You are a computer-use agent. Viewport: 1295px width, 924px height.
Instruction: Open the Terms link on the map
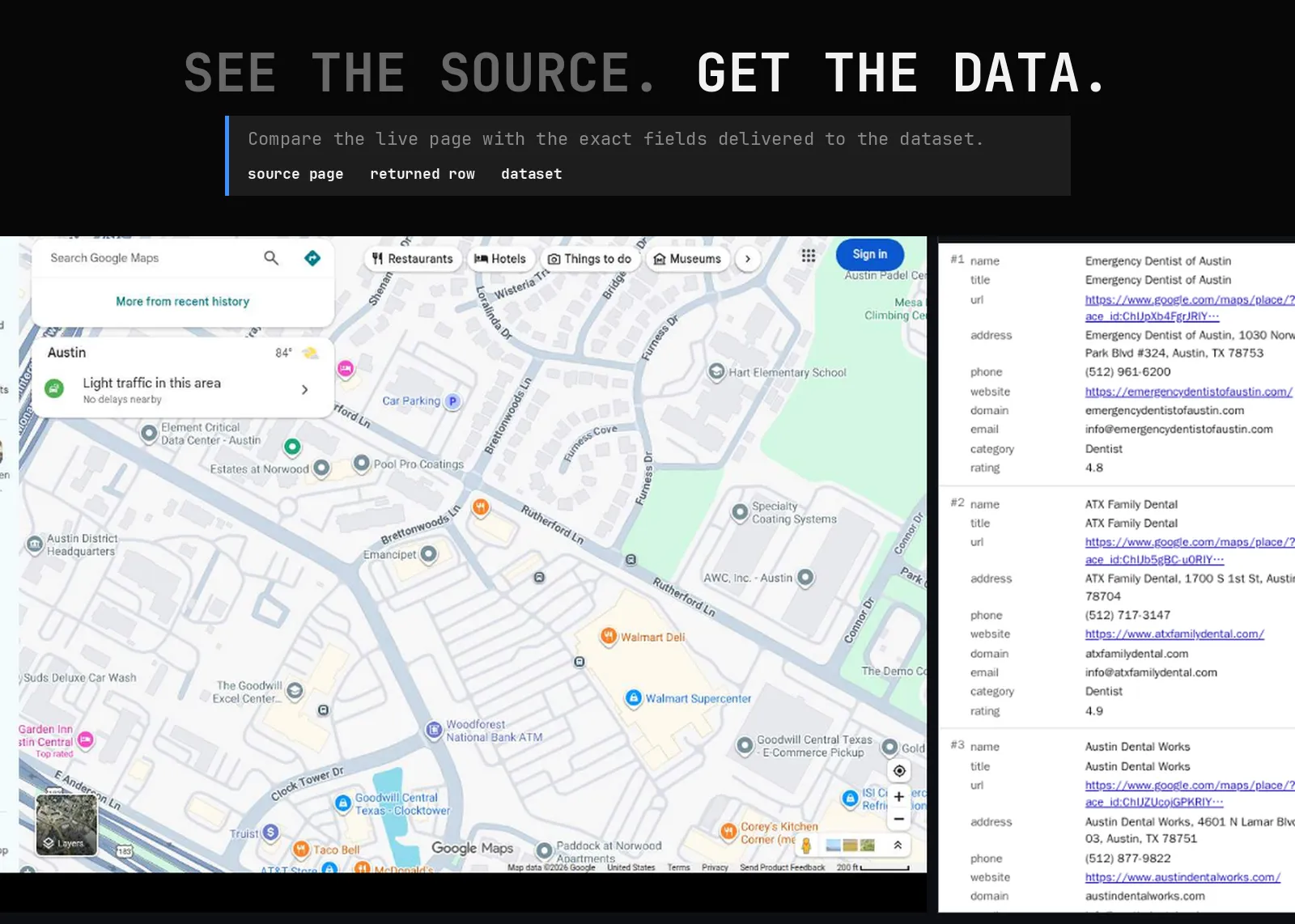tap(678, 867)
